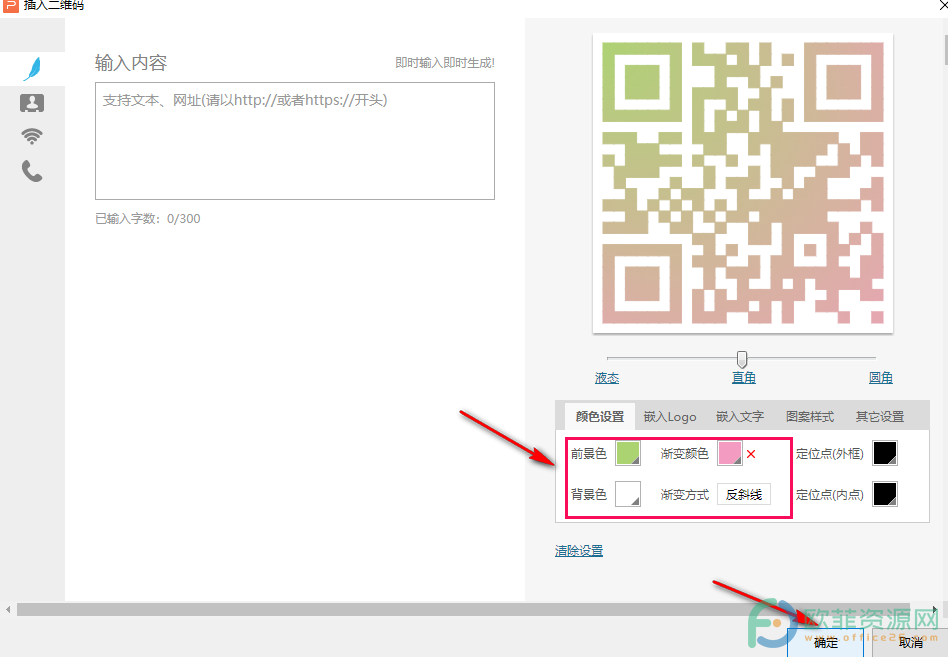Change the white 背景色 background swatch

click(628, 494)
